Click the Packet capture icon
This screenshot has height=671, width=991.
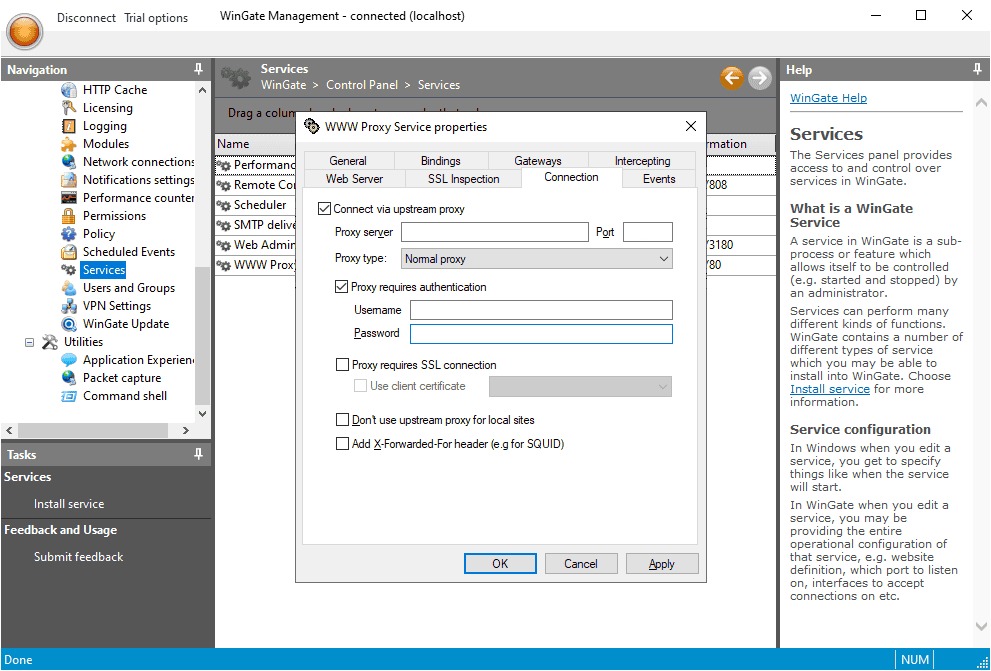pyautogui.click(x=68, y=378)
